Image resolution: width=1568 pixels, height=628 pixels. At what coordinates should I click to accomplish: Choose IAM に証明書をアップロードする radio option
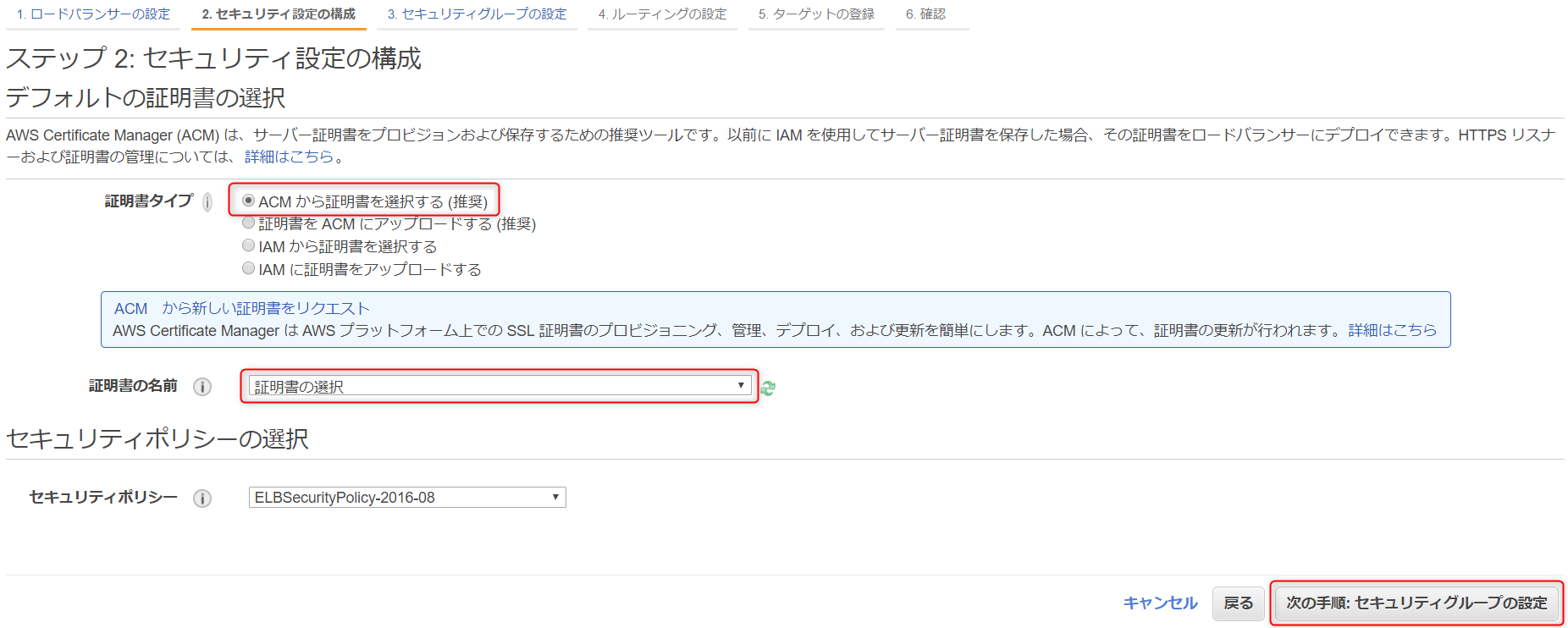click(x=248, y=268)
